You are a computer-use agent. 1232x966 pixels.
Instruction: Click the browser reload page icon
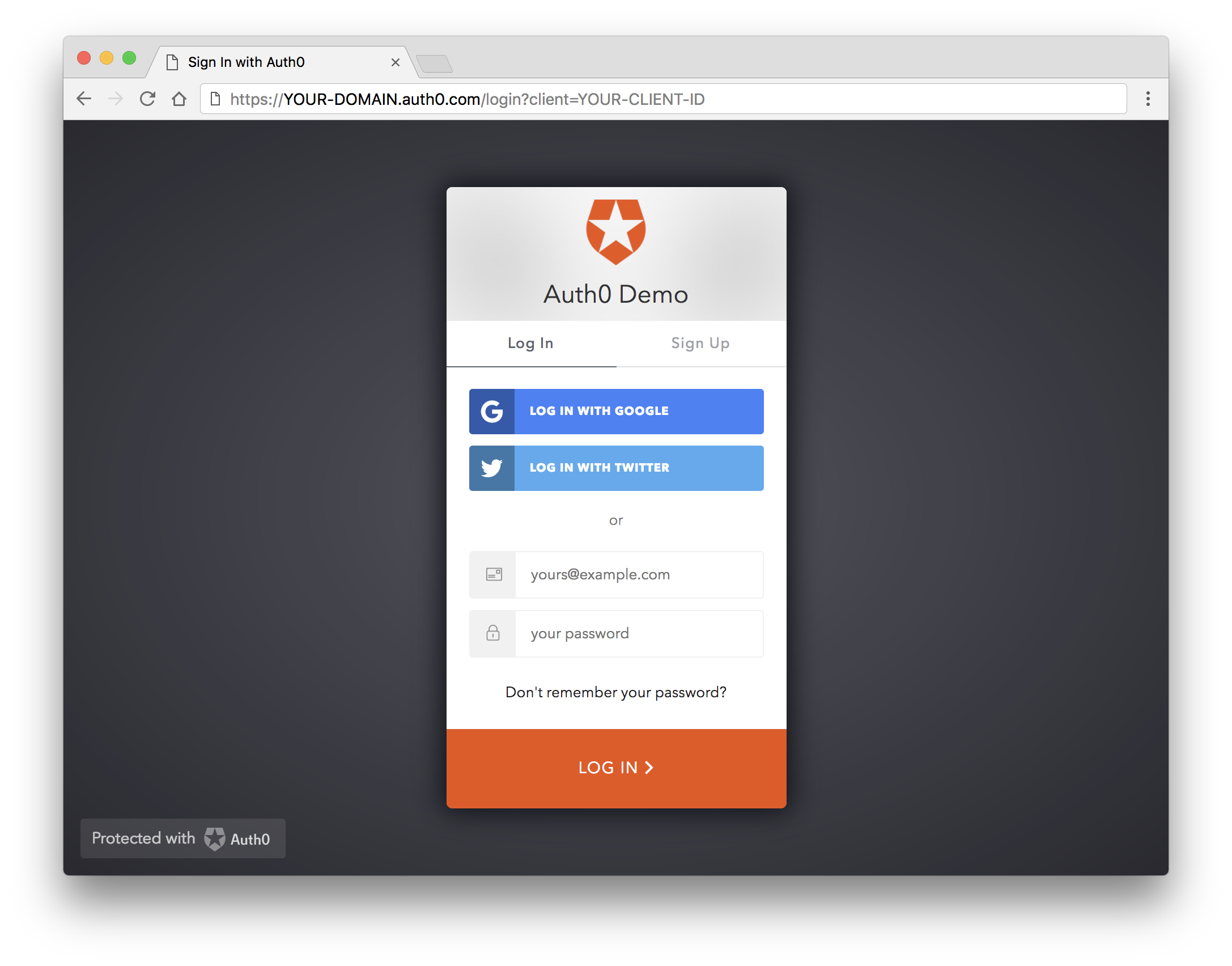(x=147, y=98)
